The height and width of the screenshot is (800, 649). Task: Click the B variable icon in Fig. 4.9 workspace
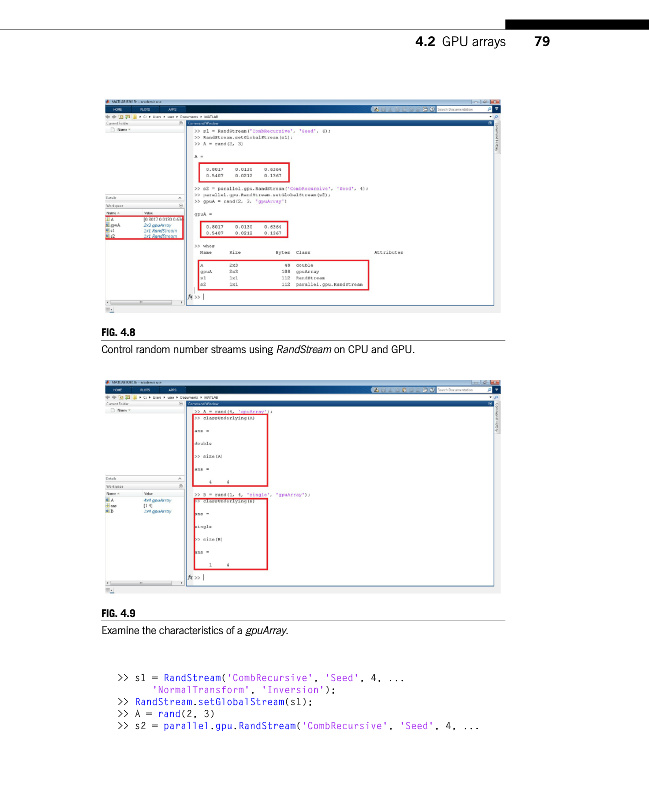(107, 510)
